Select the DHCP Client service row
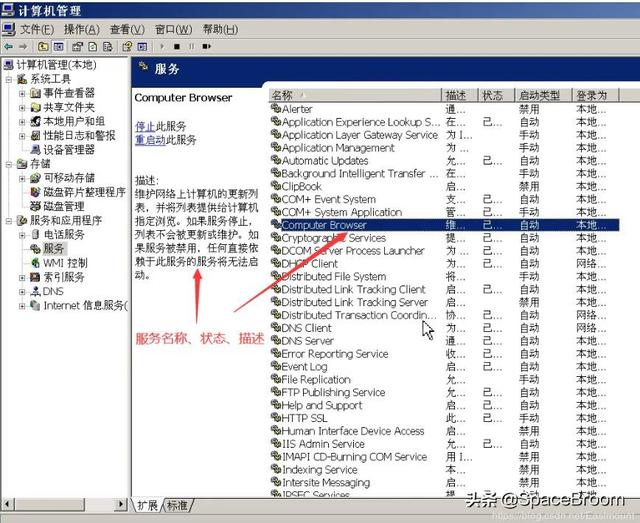This screenshot has width=640, height=523. 444,264
